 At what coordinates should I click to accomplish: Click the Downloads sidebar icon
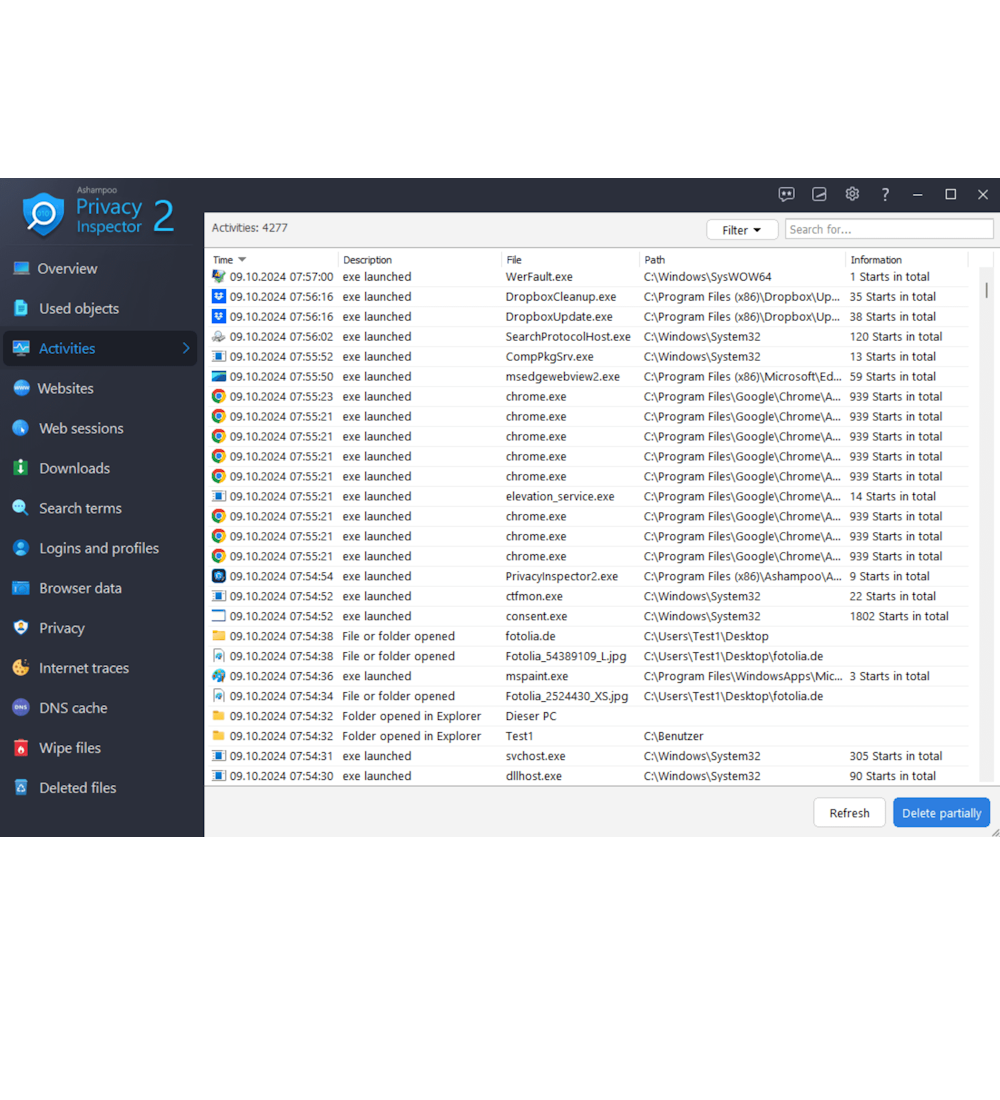tap(20, 468)
